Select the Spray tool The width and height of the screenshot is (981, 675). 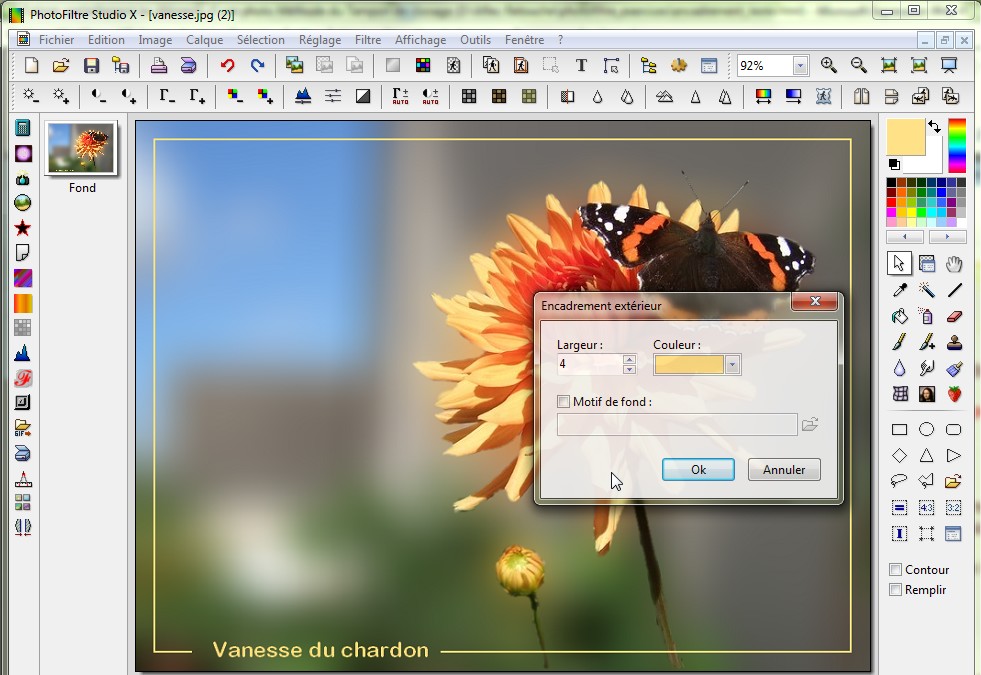click(x=927, y=317)
